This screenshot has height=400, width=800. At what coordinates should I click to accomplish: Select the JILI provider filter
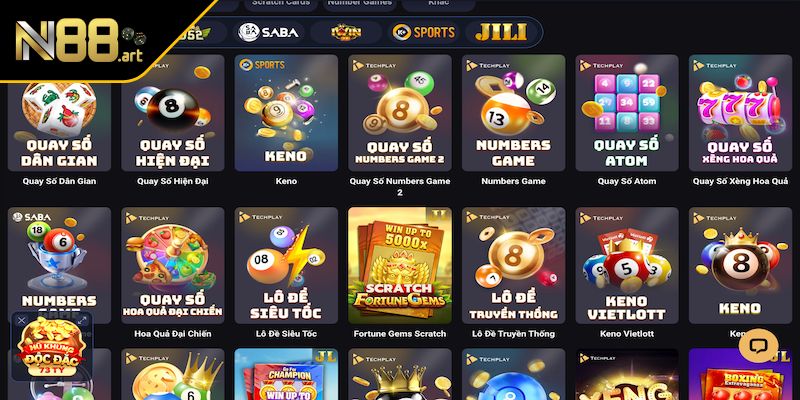click(x=501, y=32)
